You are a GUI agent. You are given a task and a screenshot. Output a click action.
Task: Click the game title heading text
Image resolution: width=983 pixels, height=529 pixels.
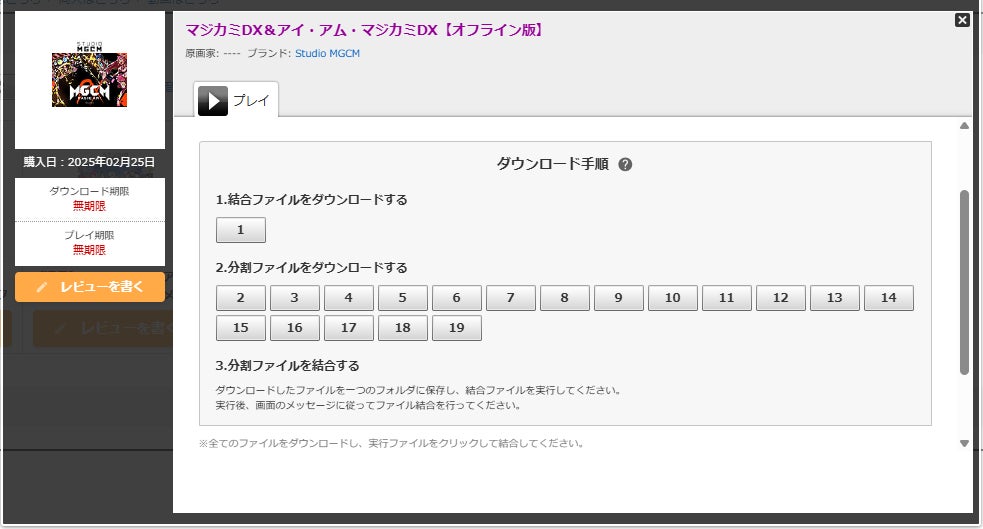pyautogui.click(x=365, y=30)
